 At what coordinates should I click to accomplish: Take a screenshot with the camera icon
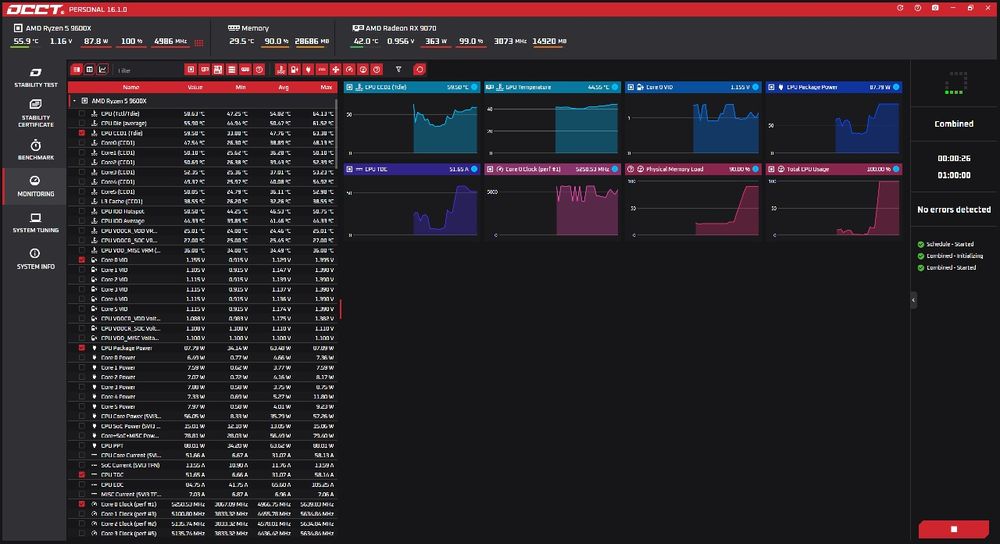[x=935, y=8]
